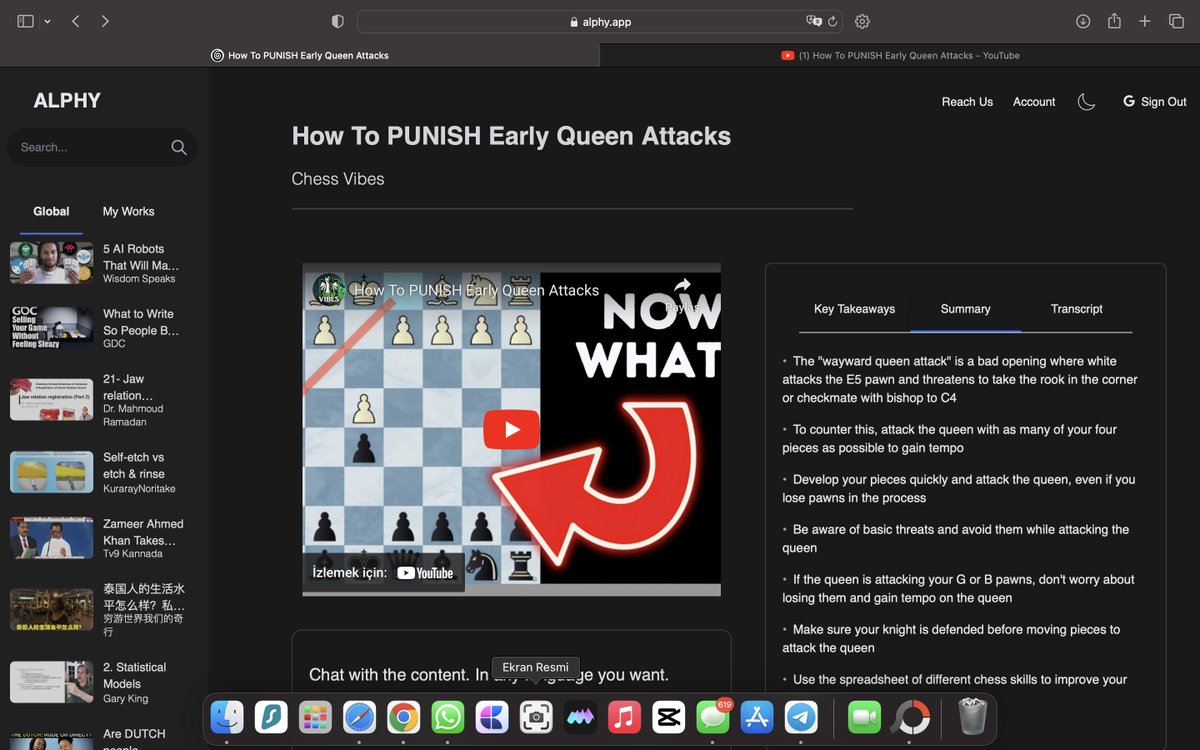Open CapCut from the dock
The image size is (1200, 750).
click(668, 716)
